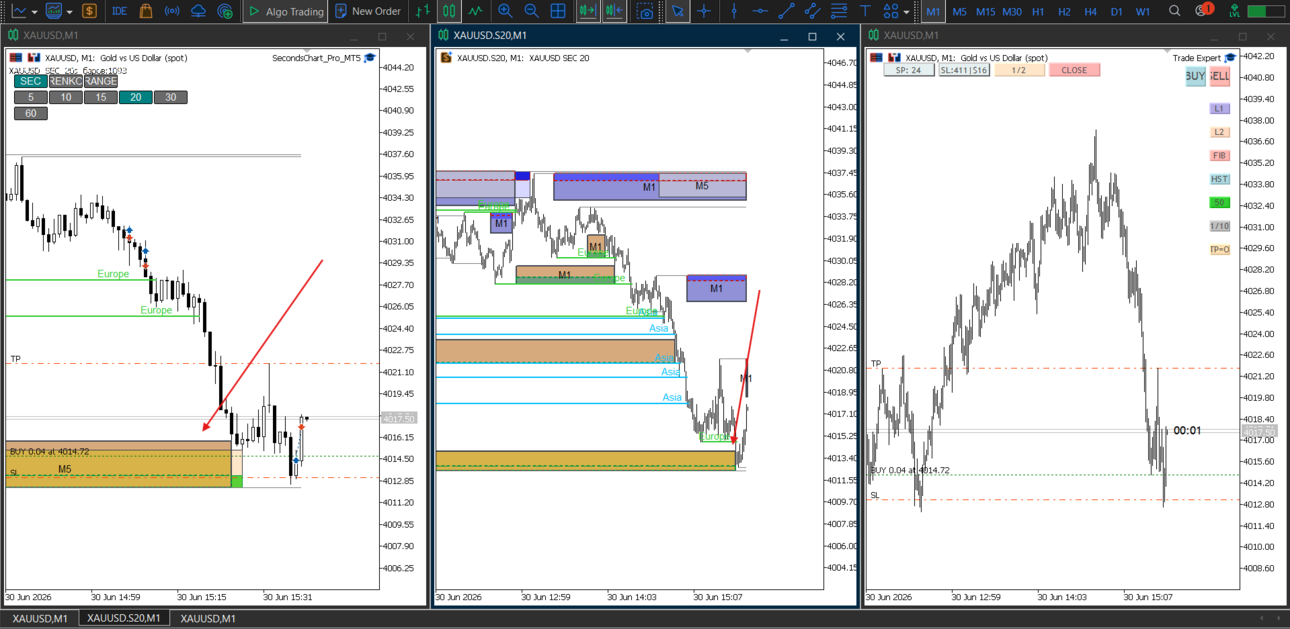This screenshot has height=629, width=1290.
Task: Click the New Order button
Action: pyautogui.click(x=368, y=11)
